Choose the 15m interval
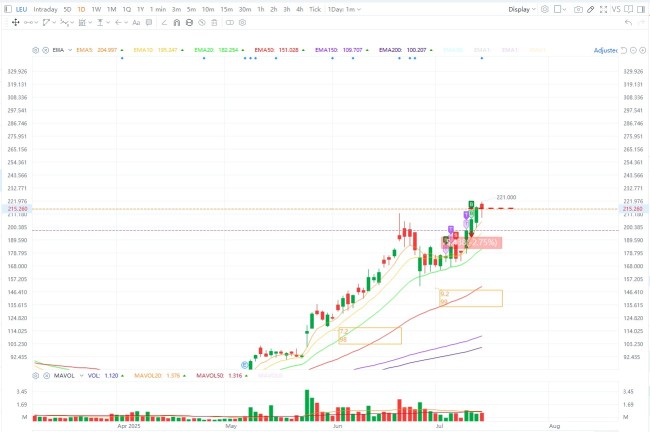This screenshot has width=650, height=432. (226, 9)
